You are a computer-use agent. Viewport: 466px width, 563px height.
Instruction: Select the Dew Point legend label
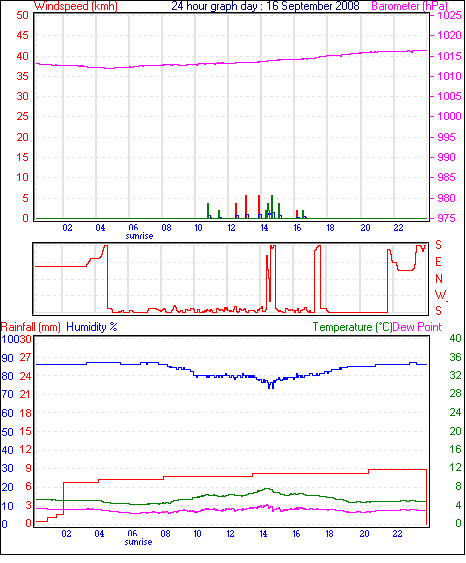[417, 327]
